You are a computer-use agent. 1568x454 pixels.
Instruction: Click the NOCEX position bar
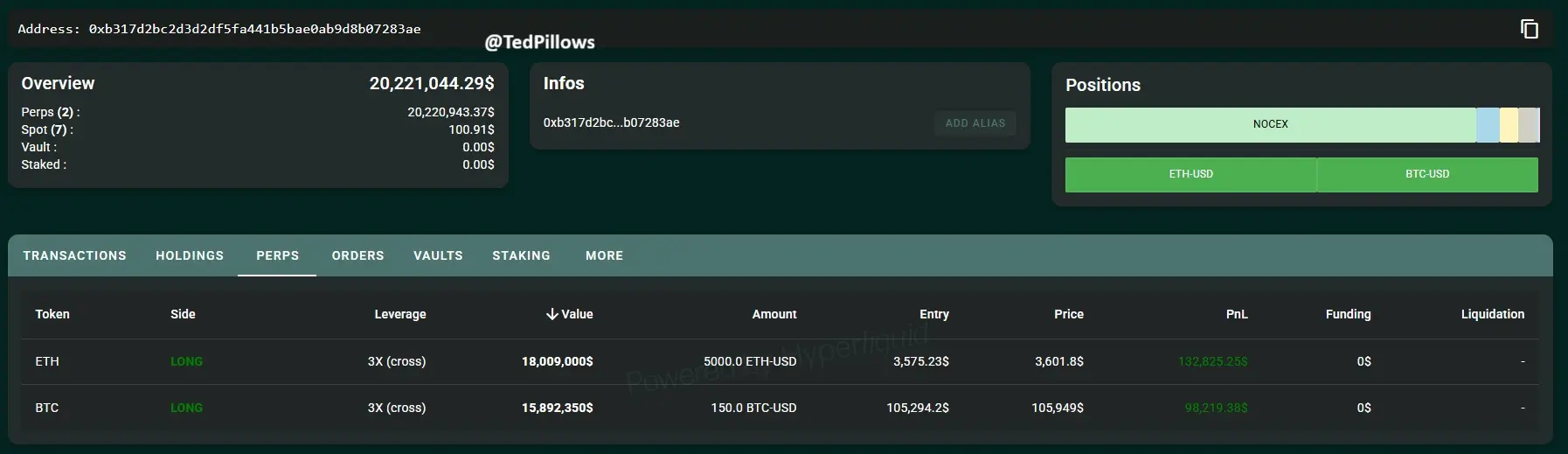coord(1270,124)
